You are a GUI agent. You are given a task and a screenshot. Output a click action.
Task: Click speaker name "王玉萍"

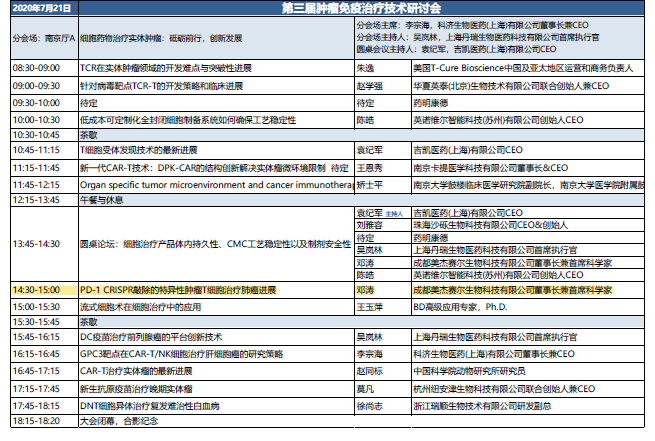(369, 307)
